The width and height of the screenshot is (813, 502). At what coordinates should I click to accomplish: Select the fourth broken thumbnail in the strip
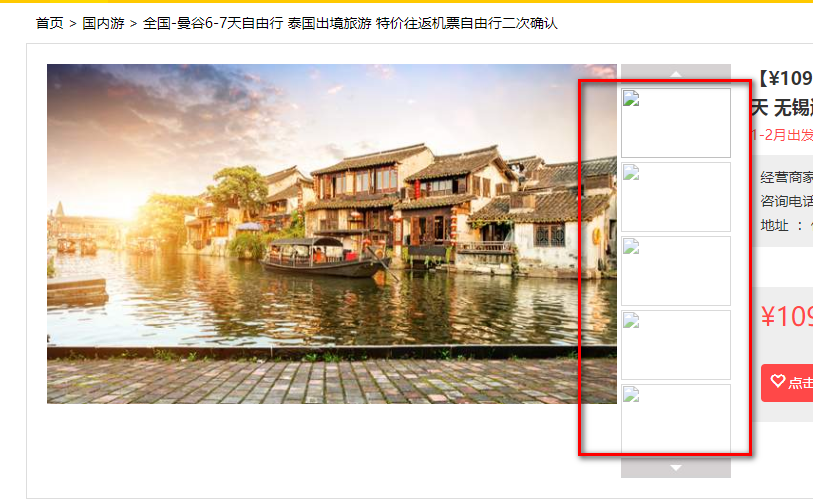676,345
